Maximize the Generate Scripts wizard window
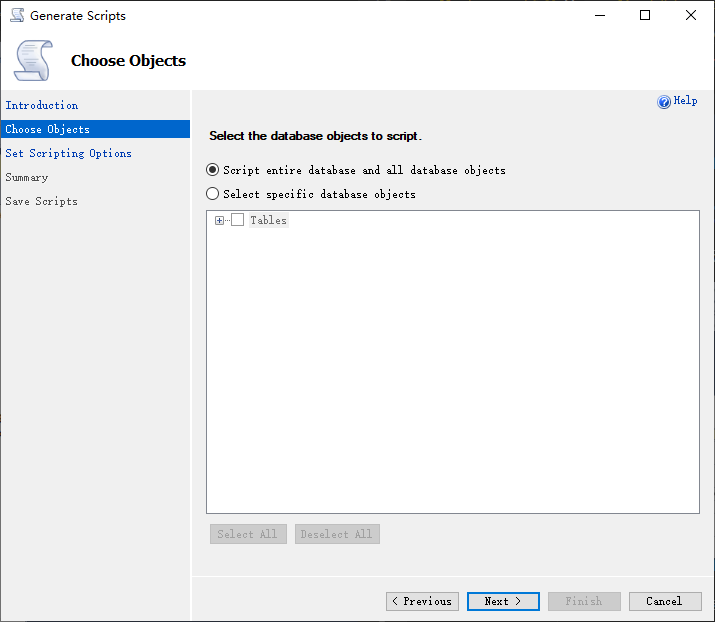Viewport: 715px width, 622px height. pos(645,16)
